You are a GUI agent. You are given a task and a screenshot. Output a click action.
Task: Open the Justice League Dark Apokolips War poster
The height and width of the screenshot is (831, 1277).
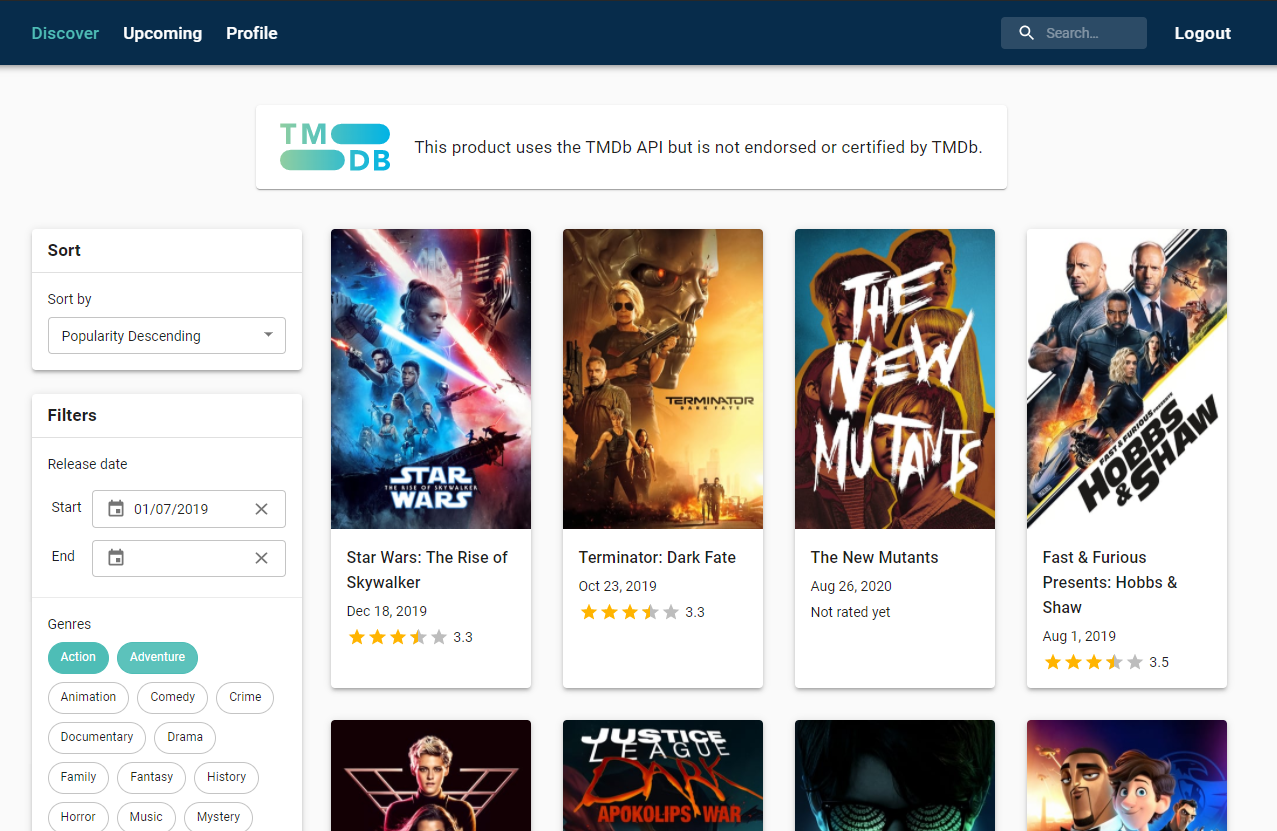(663, 776)
